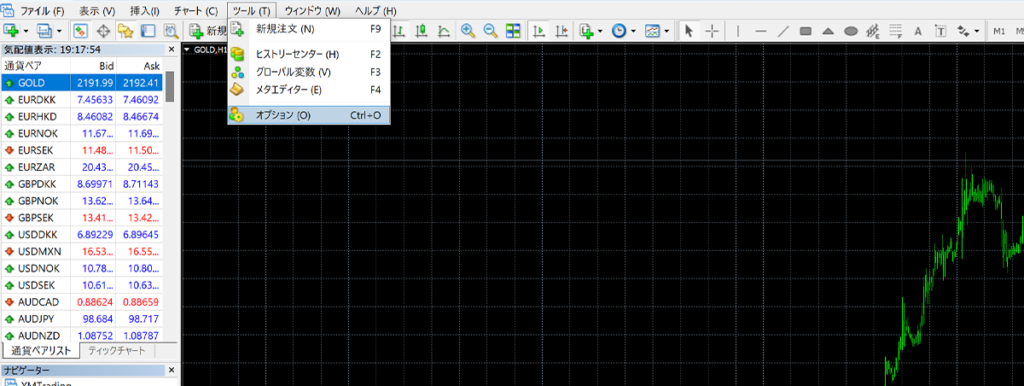Select the Rectangle shape tool
The width and height of the screenshot is (1024, 386).
(x=805, y=31)
